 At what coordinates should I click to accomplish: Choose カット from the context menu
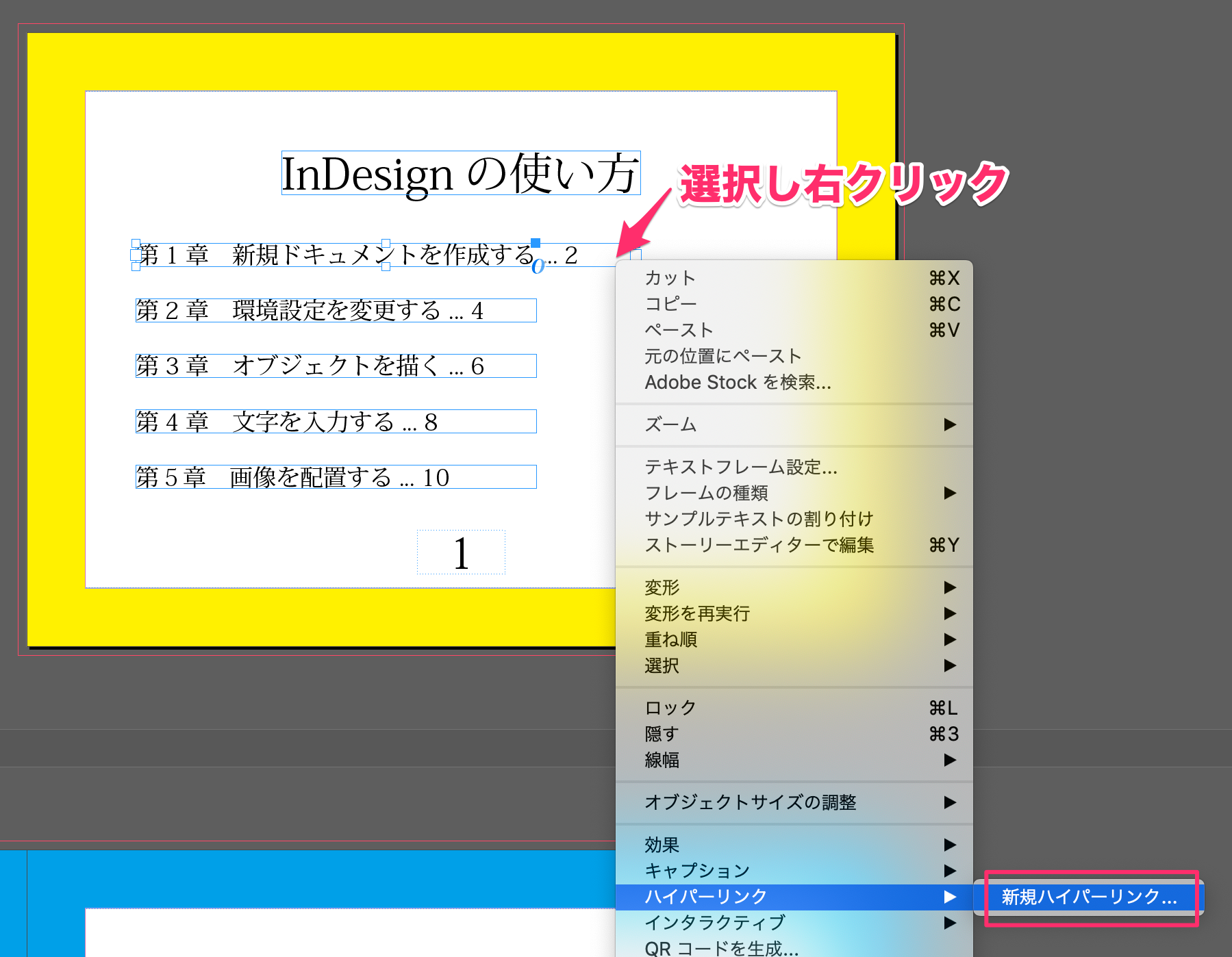[x=794, y=278]
